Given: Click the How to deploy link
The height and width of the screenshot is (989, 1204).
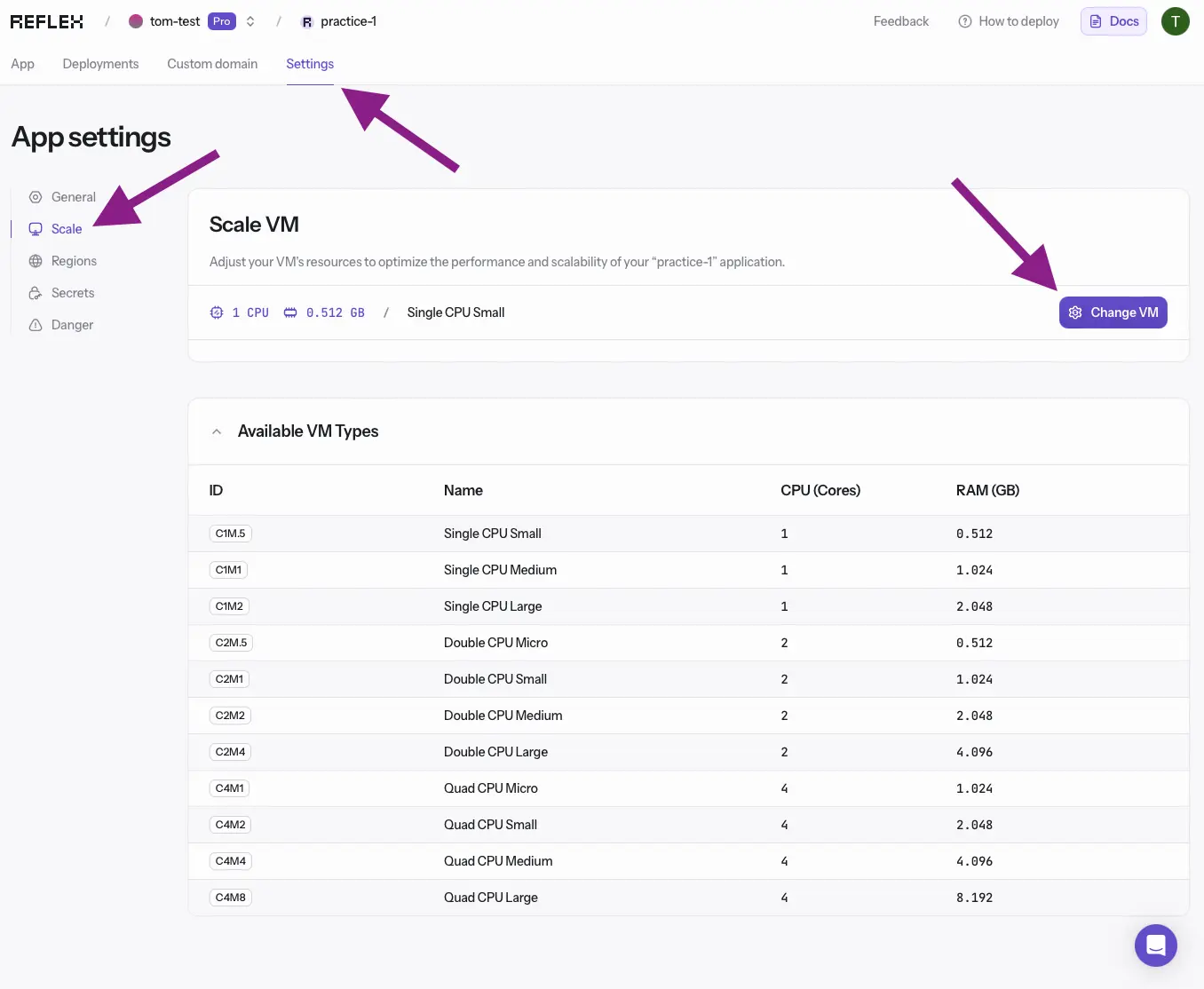Looking at the screenshot, I should 1009,21.
